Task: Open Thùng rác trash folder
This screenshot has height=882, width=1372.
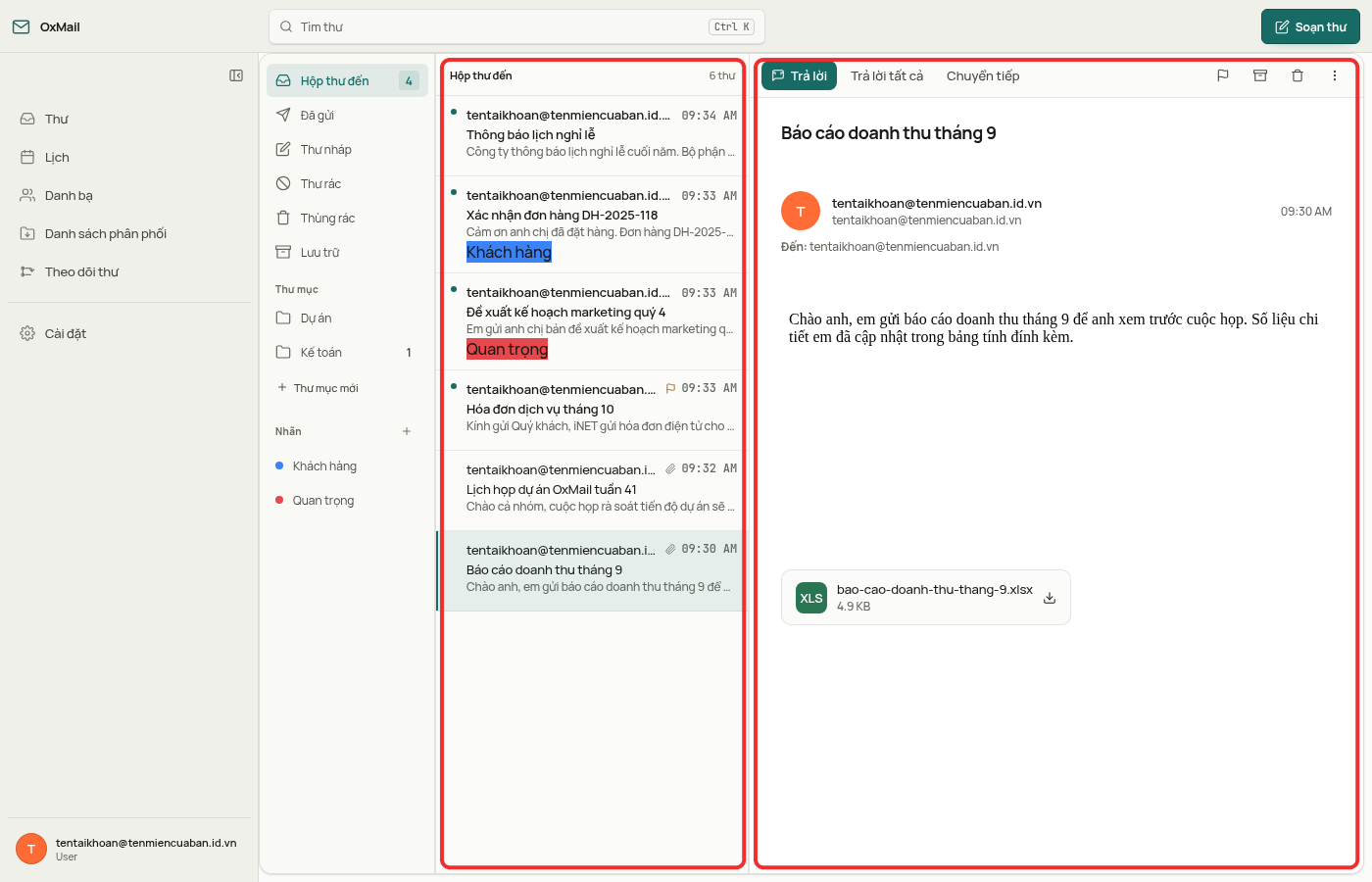Action: click(347, 218)
